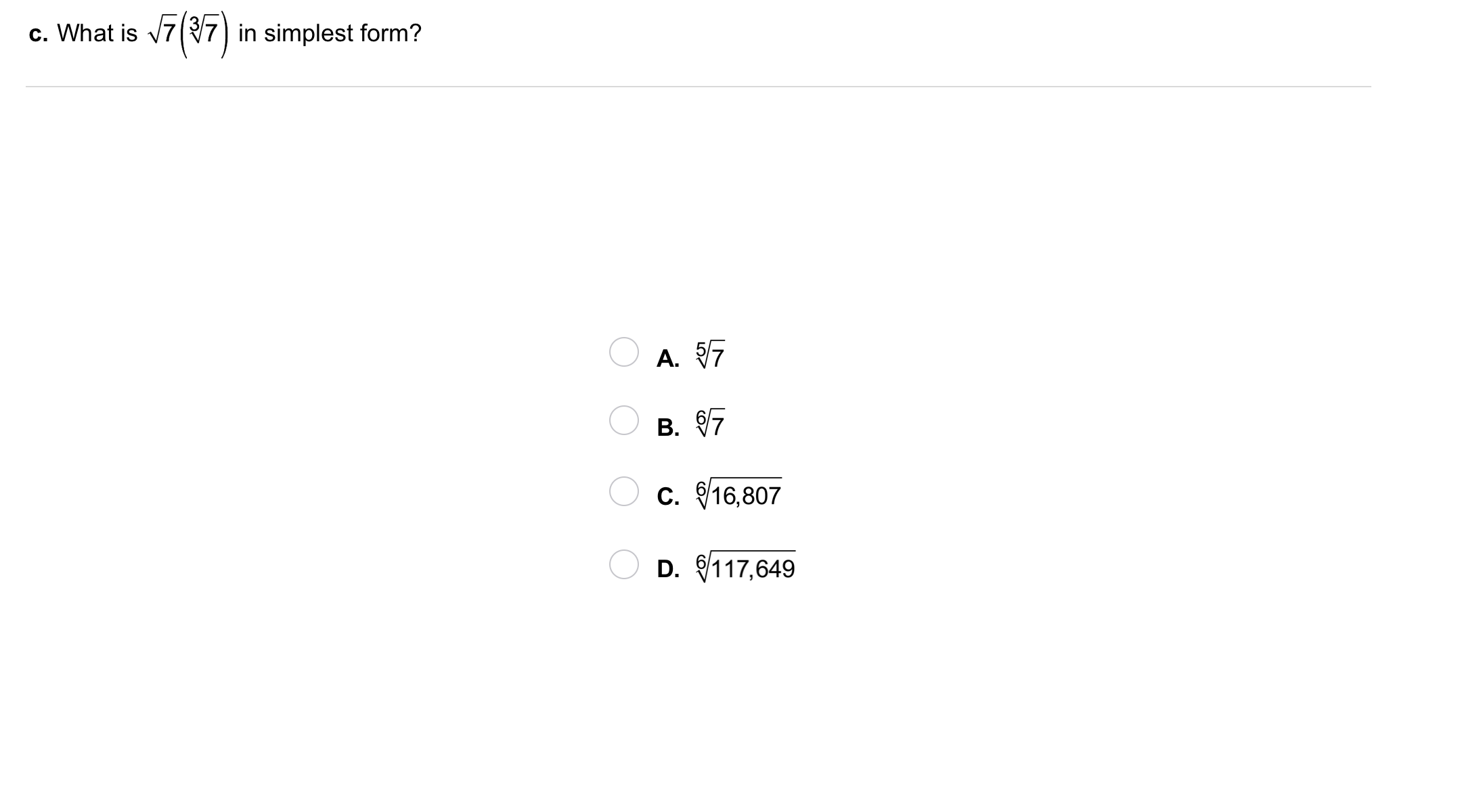Select the radio button for option B

pos(623,420)
